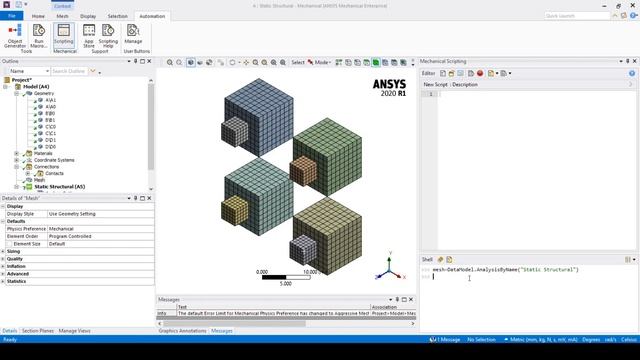Open scripting help question mark icon
Image resolution: width=640 pixels, height=360 pixels.
click(632, 73)
